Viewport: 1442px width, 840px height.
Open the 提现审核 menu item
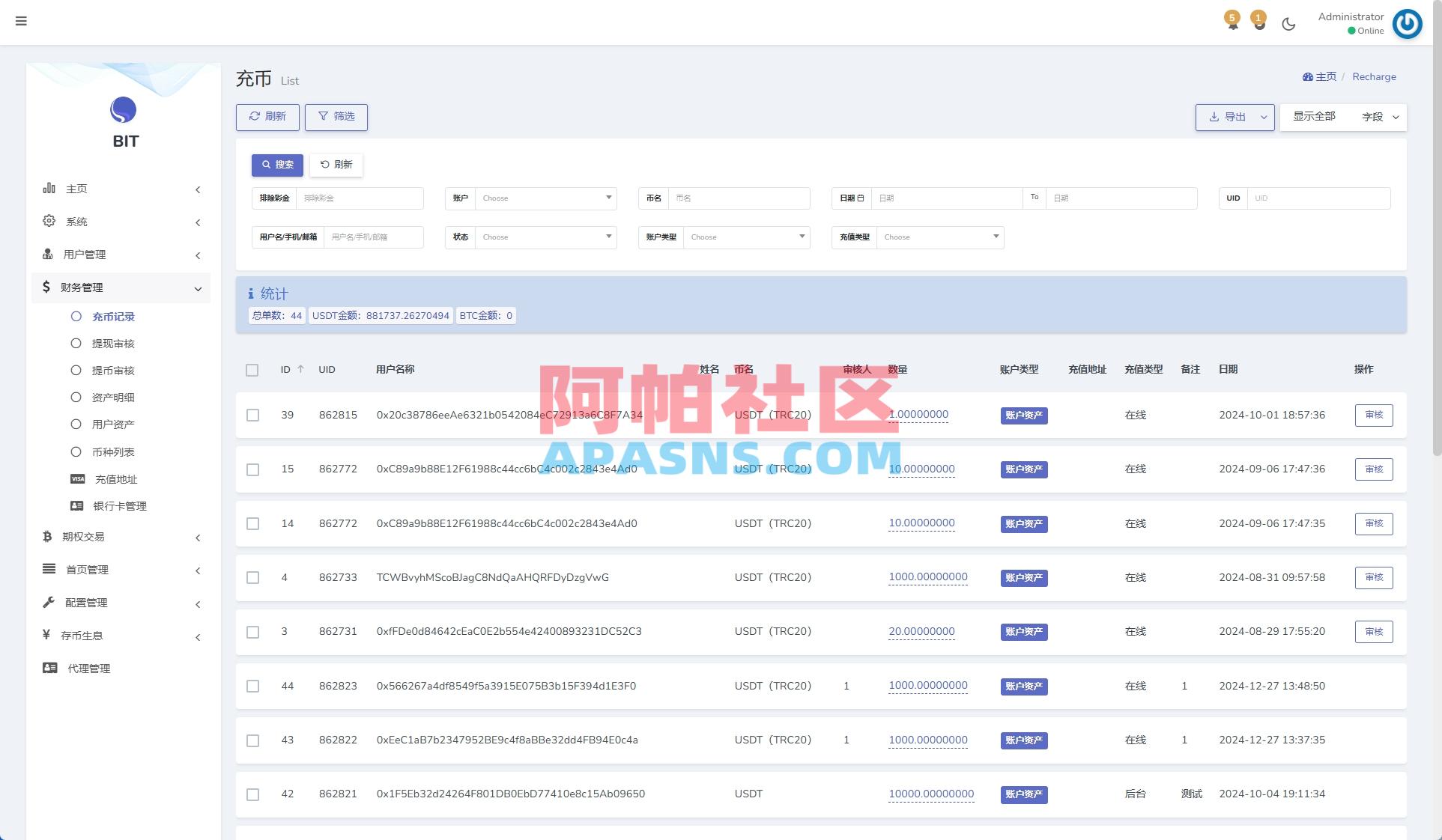tap(112, 343)
